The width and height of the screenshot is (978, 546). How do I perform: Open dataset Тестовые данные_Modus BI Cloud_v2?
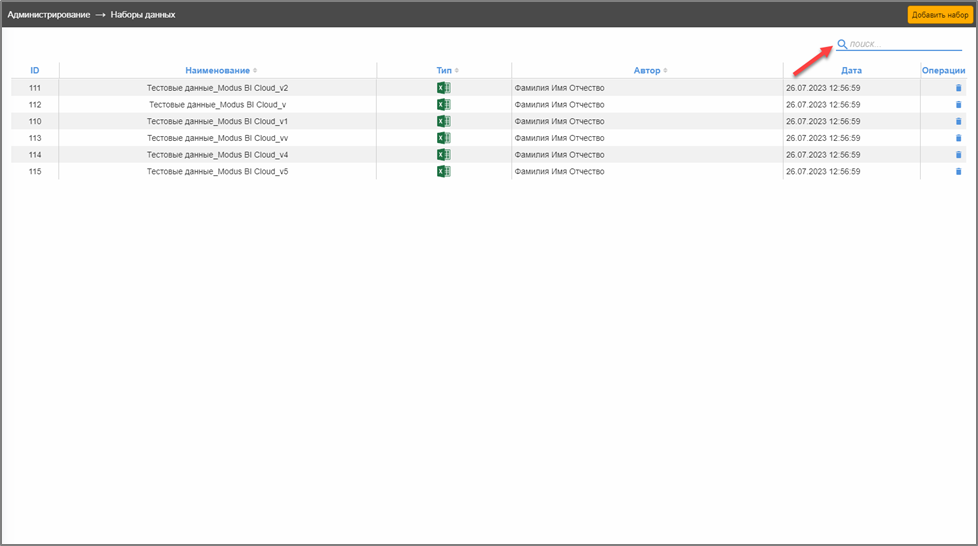[x=217, y=88]
